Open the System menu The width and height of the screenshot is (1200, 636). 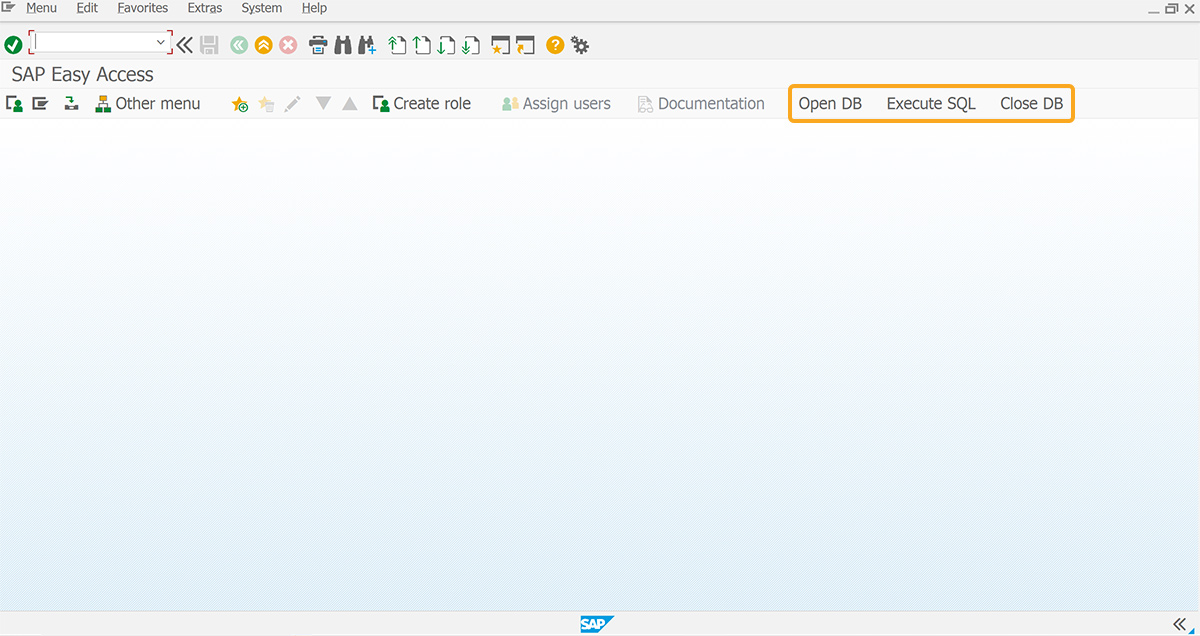click(262, 8)
